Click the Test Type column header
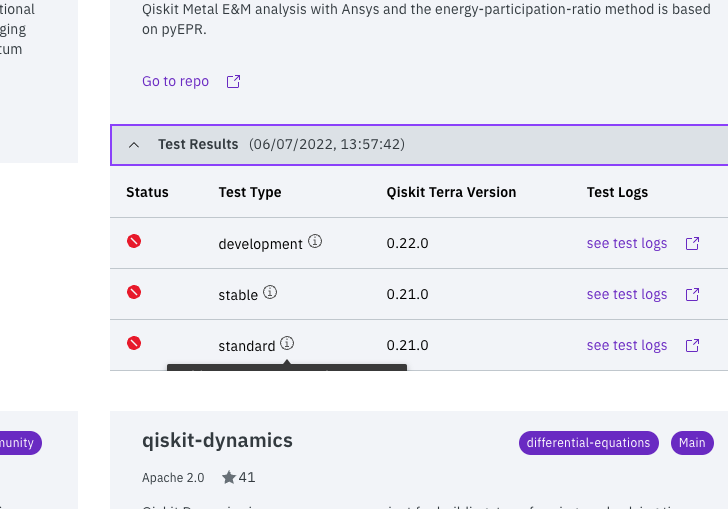The width and height of the screenshot is (728, 509). pyautogui.click(x=250, y=192)
